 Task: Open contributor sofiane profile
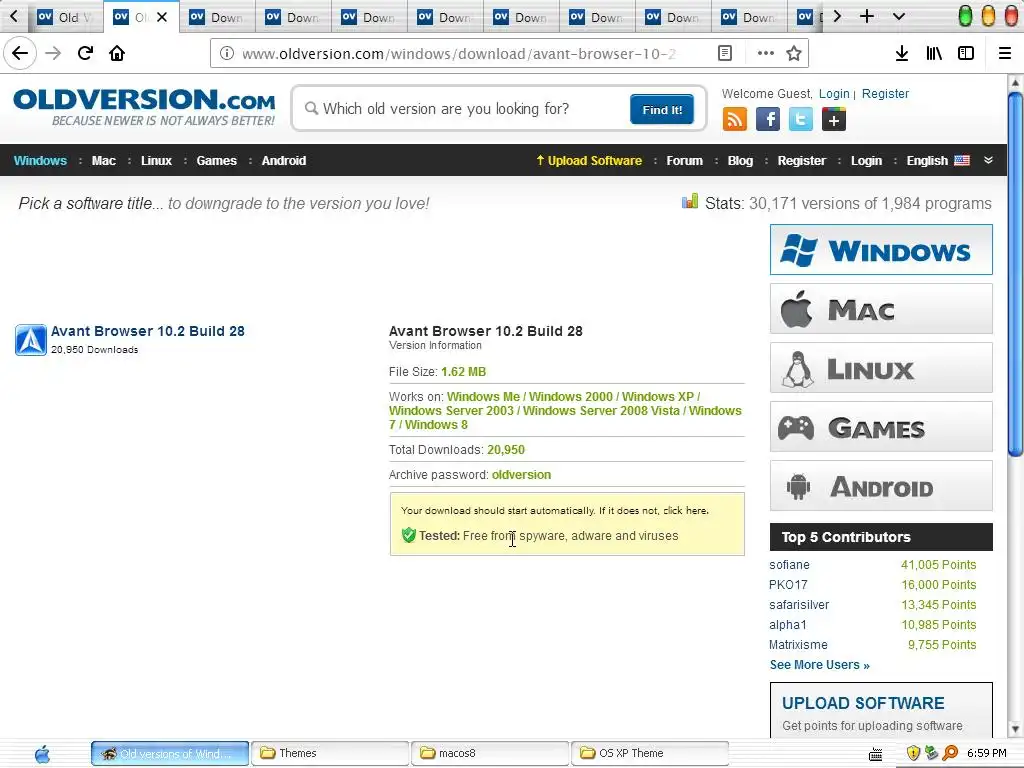click(789, 565)
